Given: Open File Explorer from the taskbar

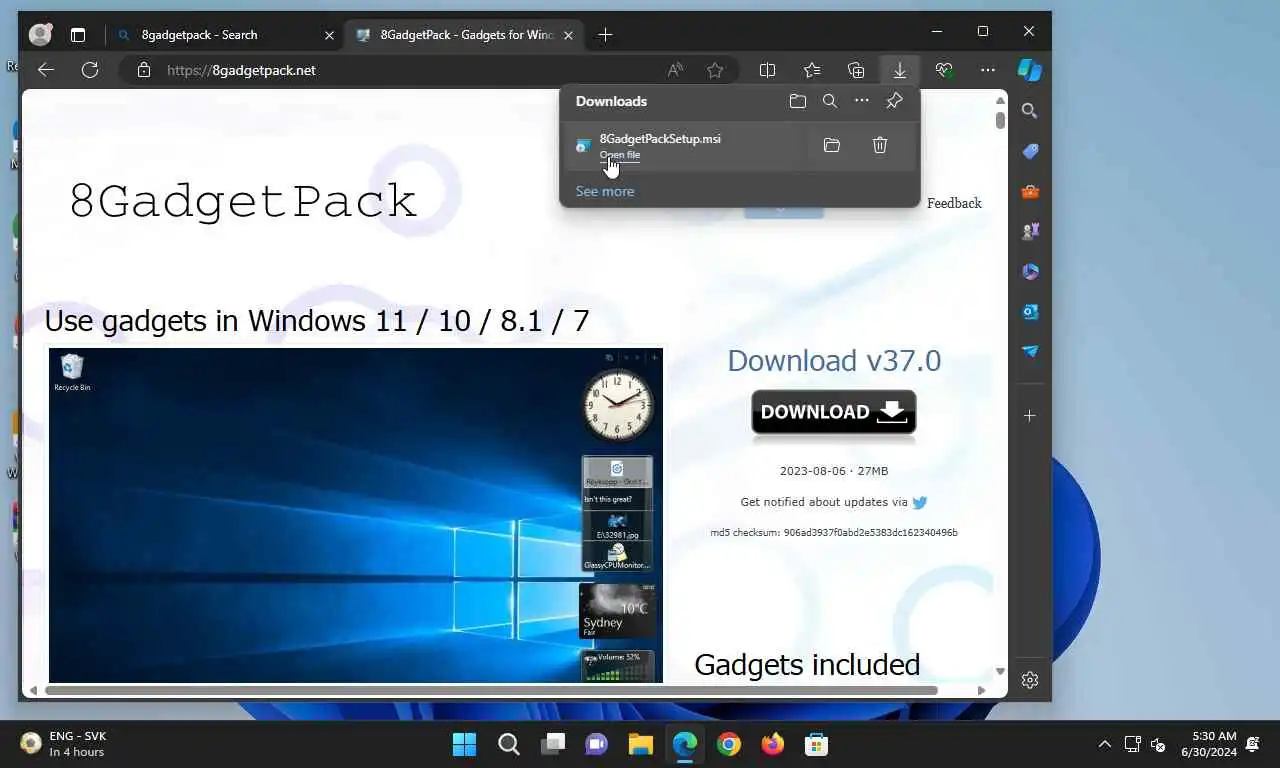Looking at the screenshot, I should tap(641, 744).
